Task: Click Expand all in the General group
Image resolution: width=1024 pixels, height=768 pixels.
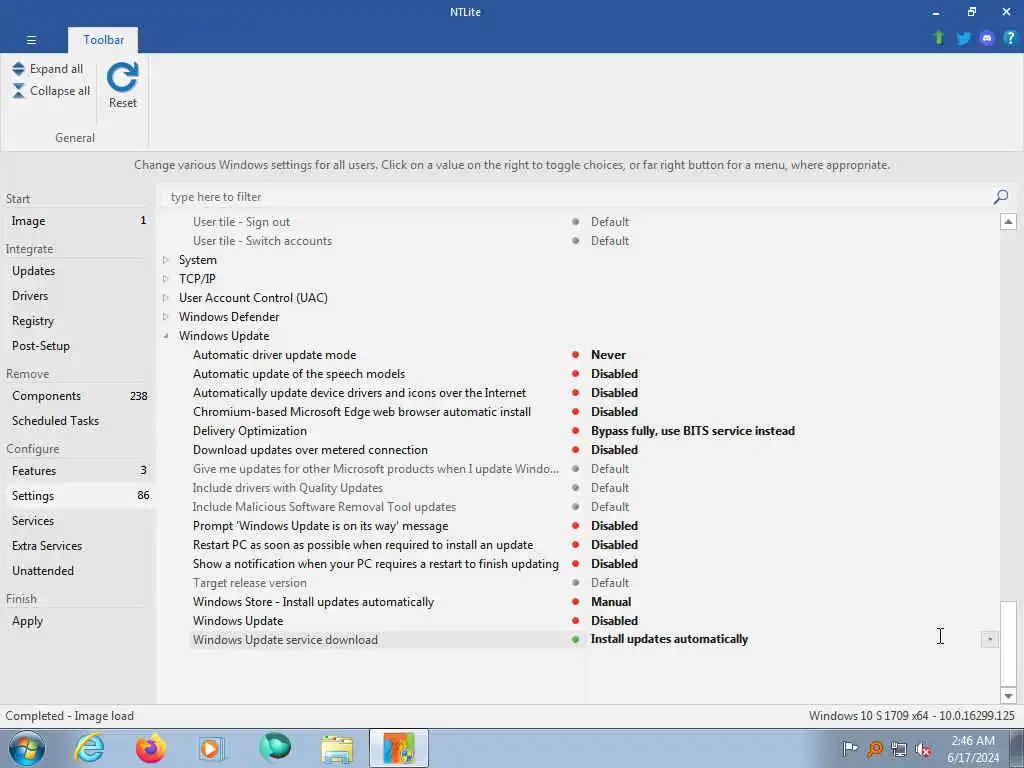Action: click(x=48, y=69)
